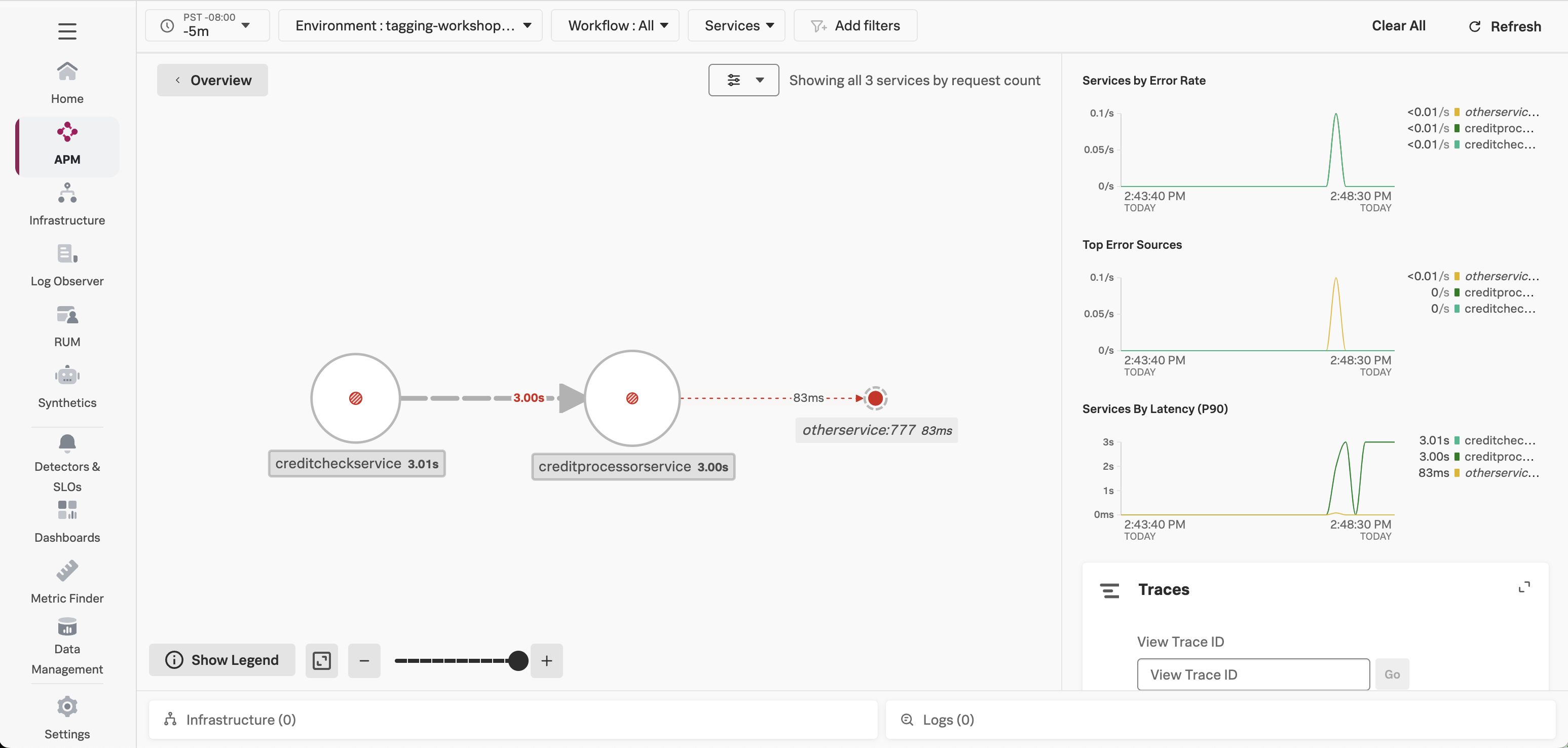This screenshot has width=1568, height=748.
Task: Open Synthetics robot icon
Action: [x=67, y=376]
